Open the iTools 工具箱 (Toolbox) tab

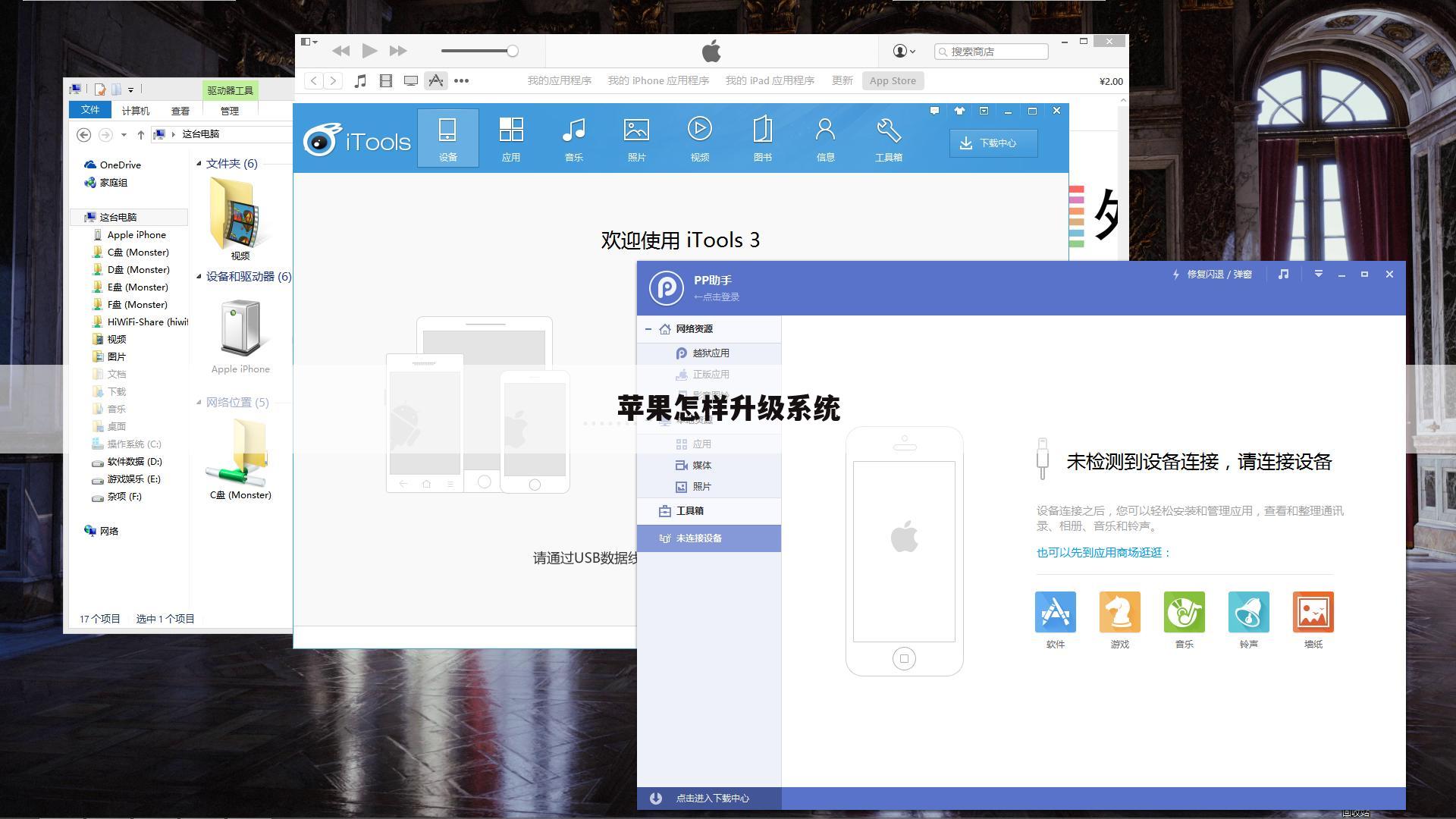[888, 138]
